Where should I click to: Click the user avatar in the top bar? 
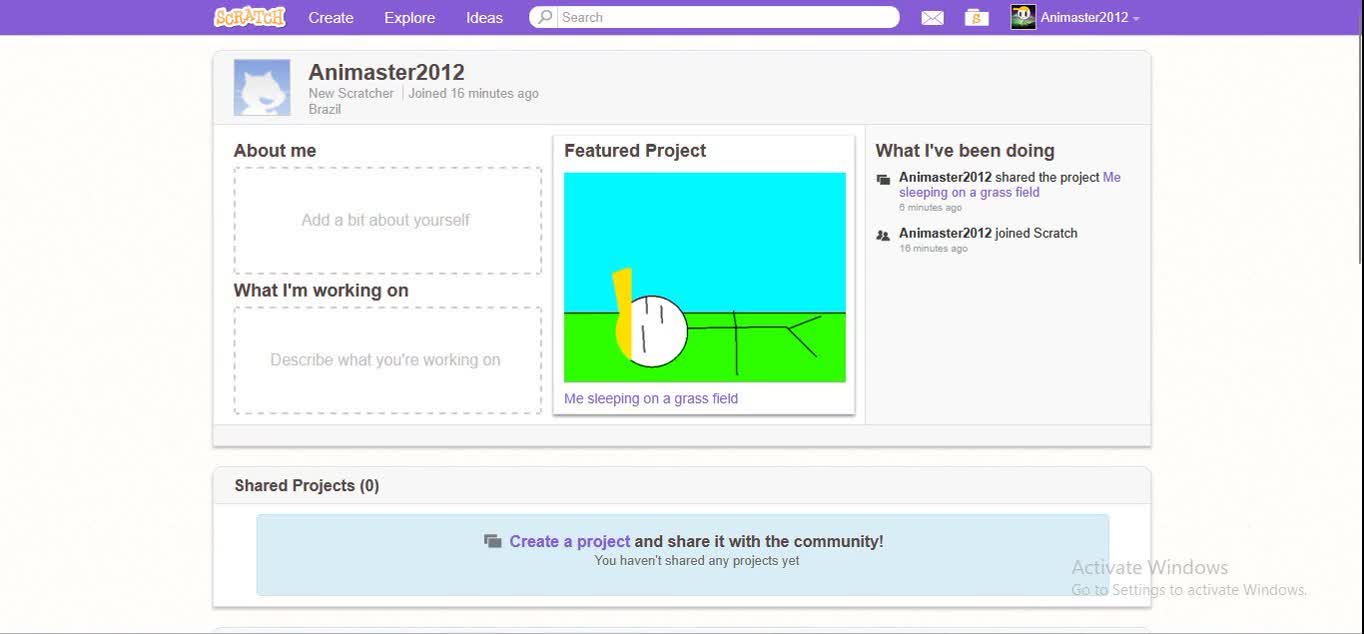[1023, 17]
